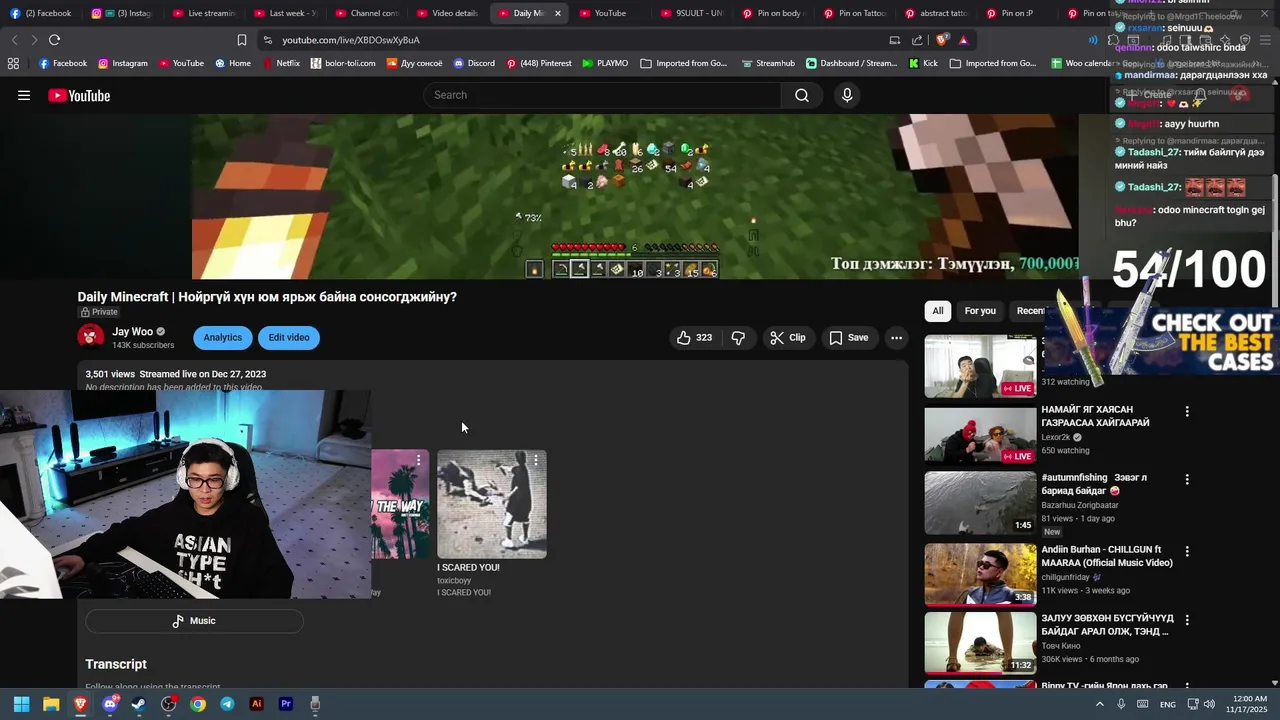The width and height of the screenshot is (1280, 720).
Task: Switch the ENG input language
Action: click(1168, 704)
